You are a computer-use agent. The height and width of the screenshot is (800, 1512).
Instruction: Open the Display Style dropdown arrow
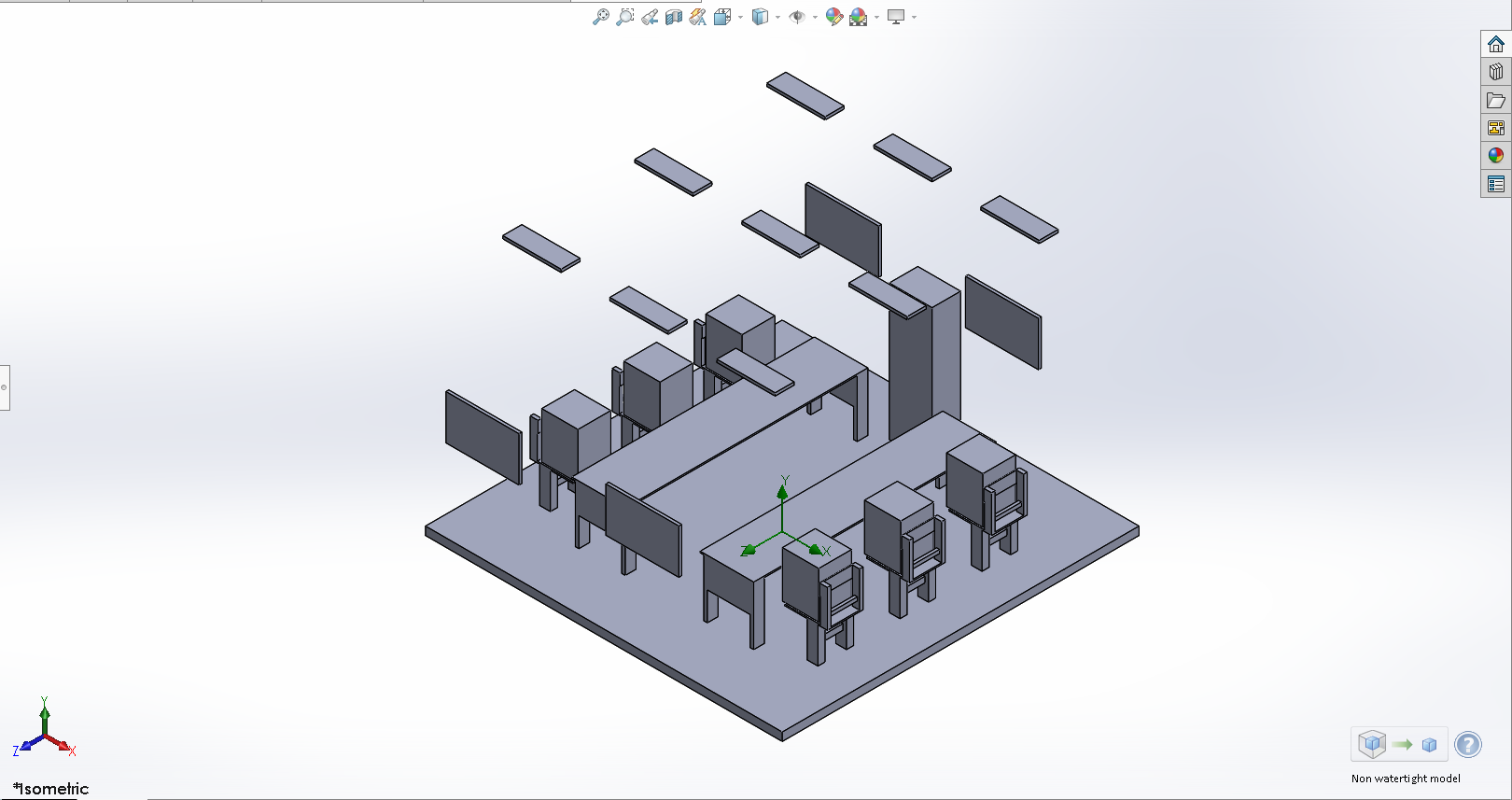pyautogui.click(x=777, y=17)
